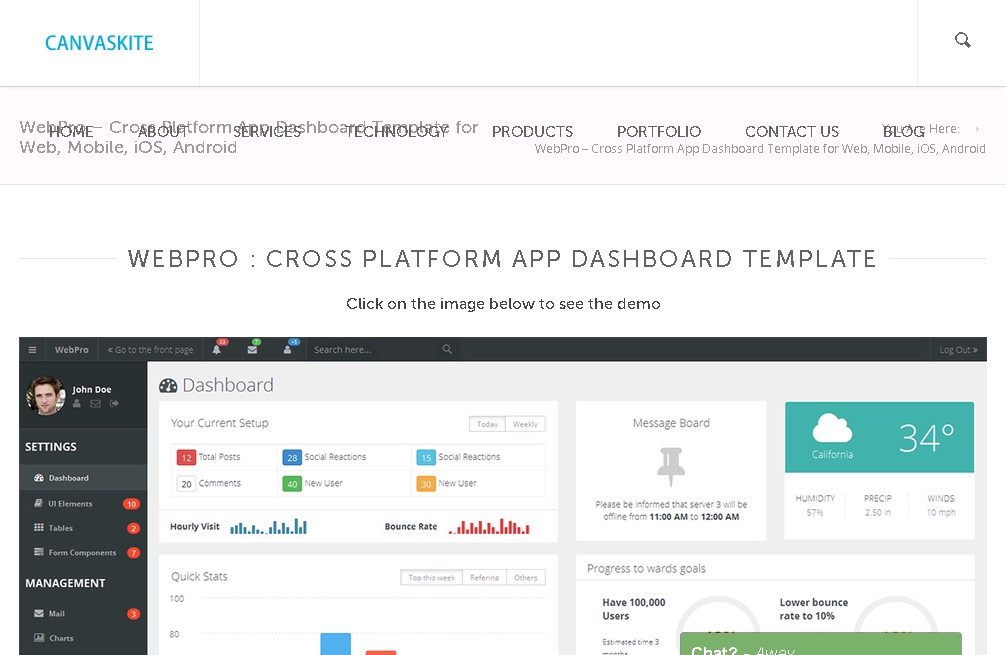Open the PRODUCTS menu item
Image resolution: width=1006 pixels, height=655 pixels.
[x=532, y=132]
